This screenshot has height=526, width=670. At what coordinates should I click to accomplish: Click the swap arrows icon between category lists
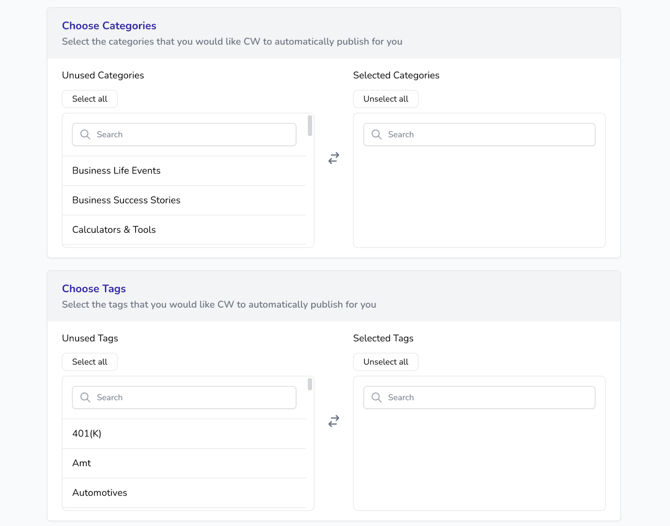click(334, 158)
